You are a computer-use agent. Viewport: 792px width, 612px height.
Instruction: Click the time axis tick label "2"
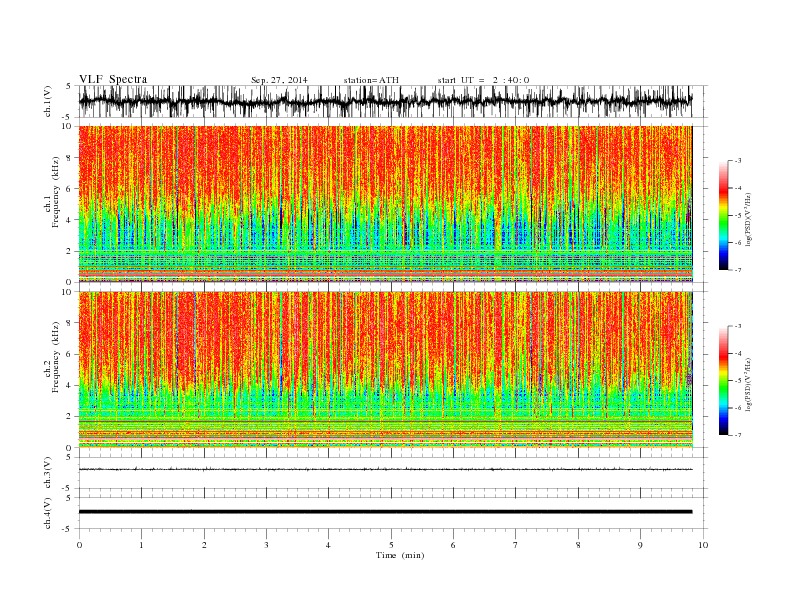tap(204, 545)
